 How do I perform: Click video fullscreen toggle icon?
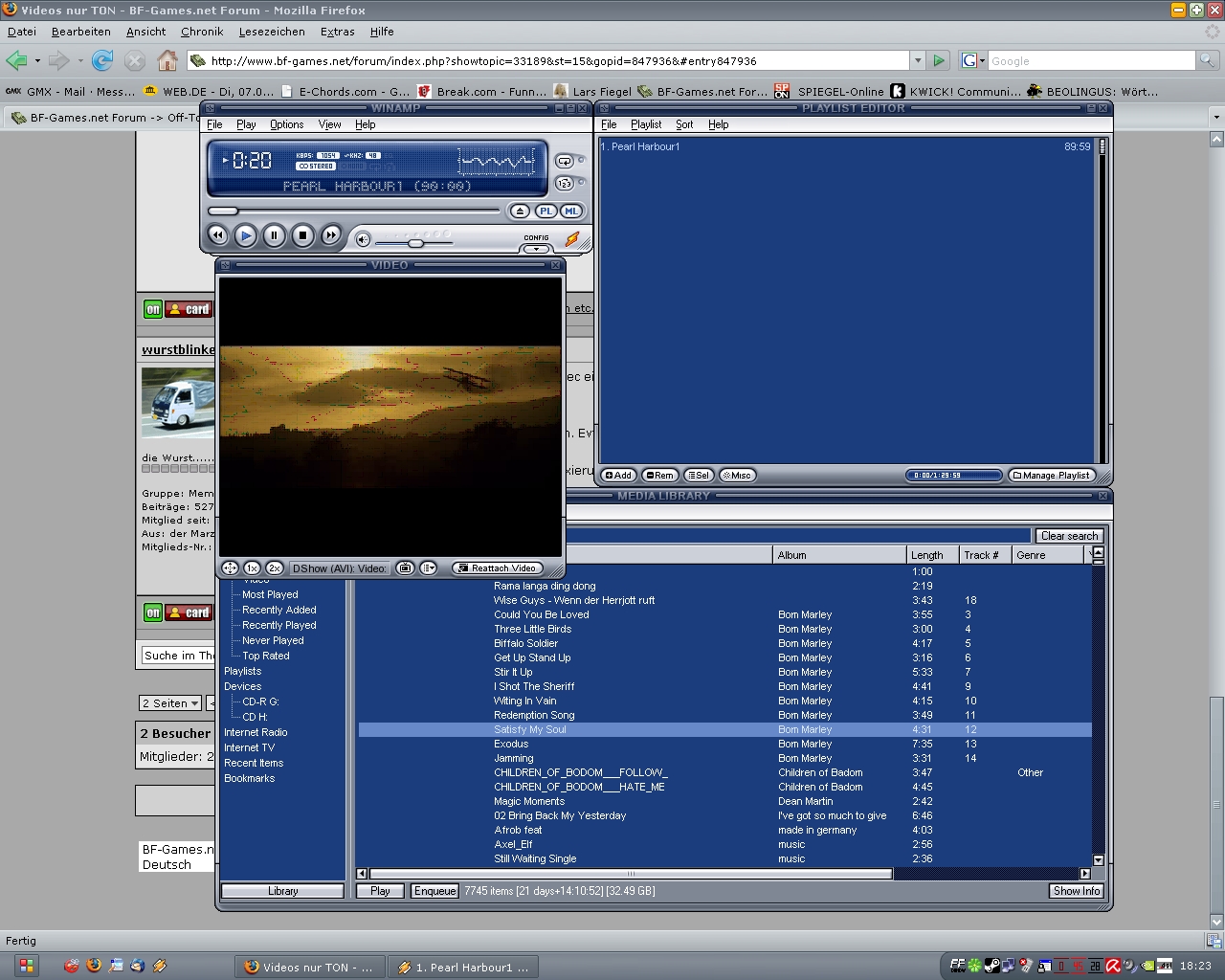point(230,568)
